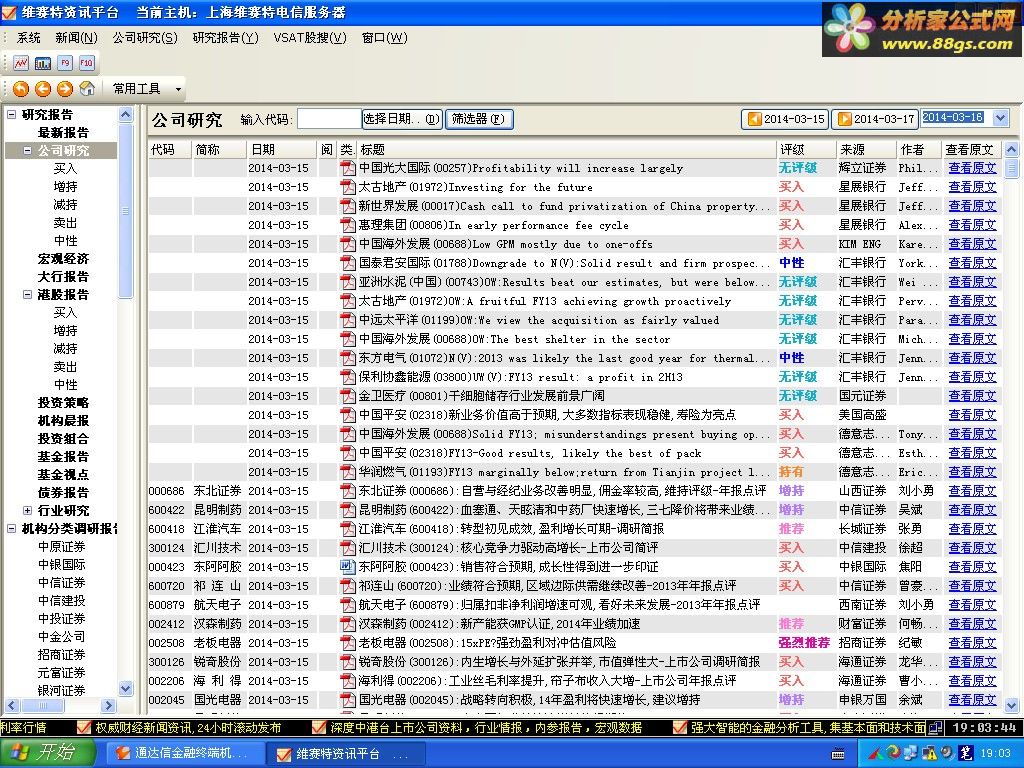The height and width of the screenshot is (768, 1024).
Task: Open the 窗口(W) menu
Action: (x=385, y=38)
